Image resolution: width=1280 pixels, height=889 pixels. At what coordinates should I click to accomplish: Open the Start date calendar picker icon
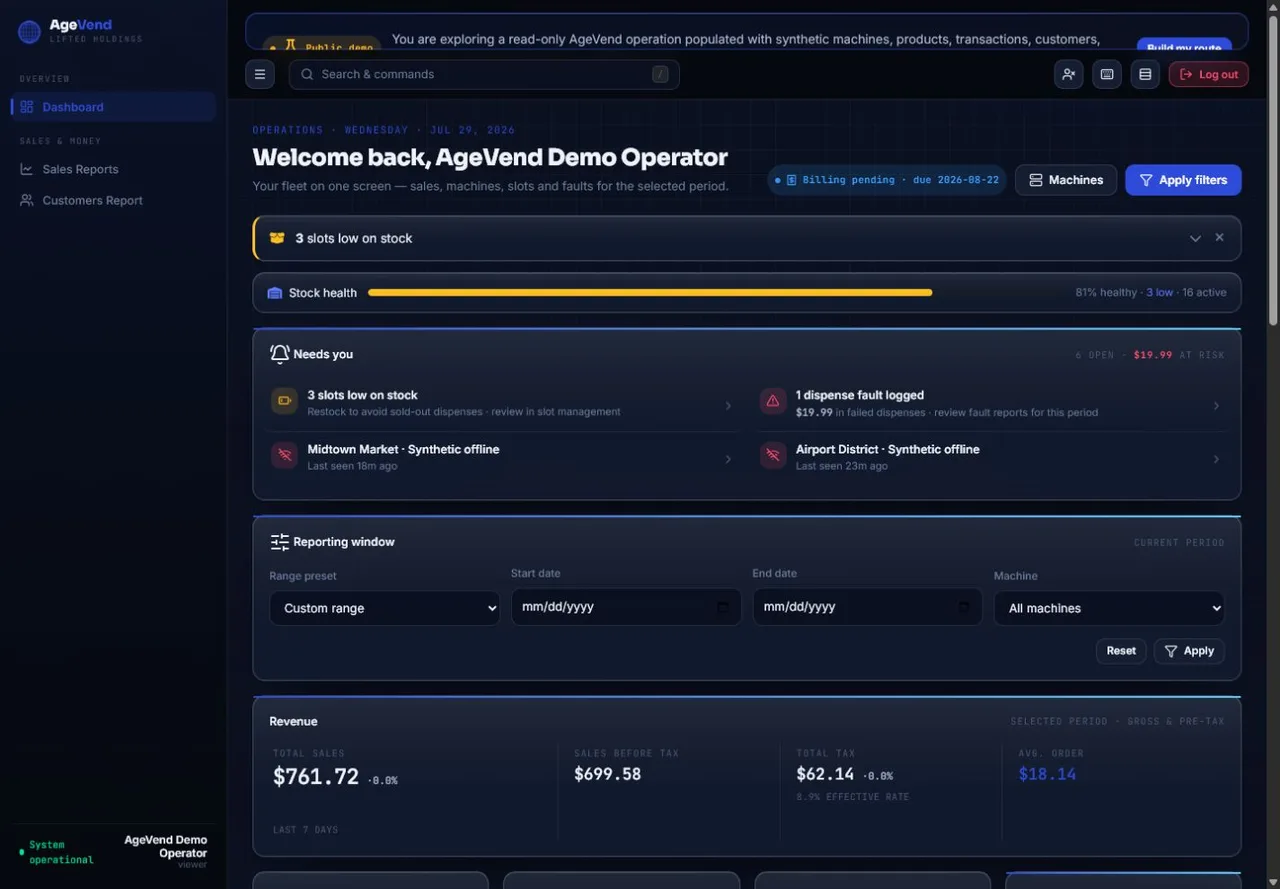(723, 607)
